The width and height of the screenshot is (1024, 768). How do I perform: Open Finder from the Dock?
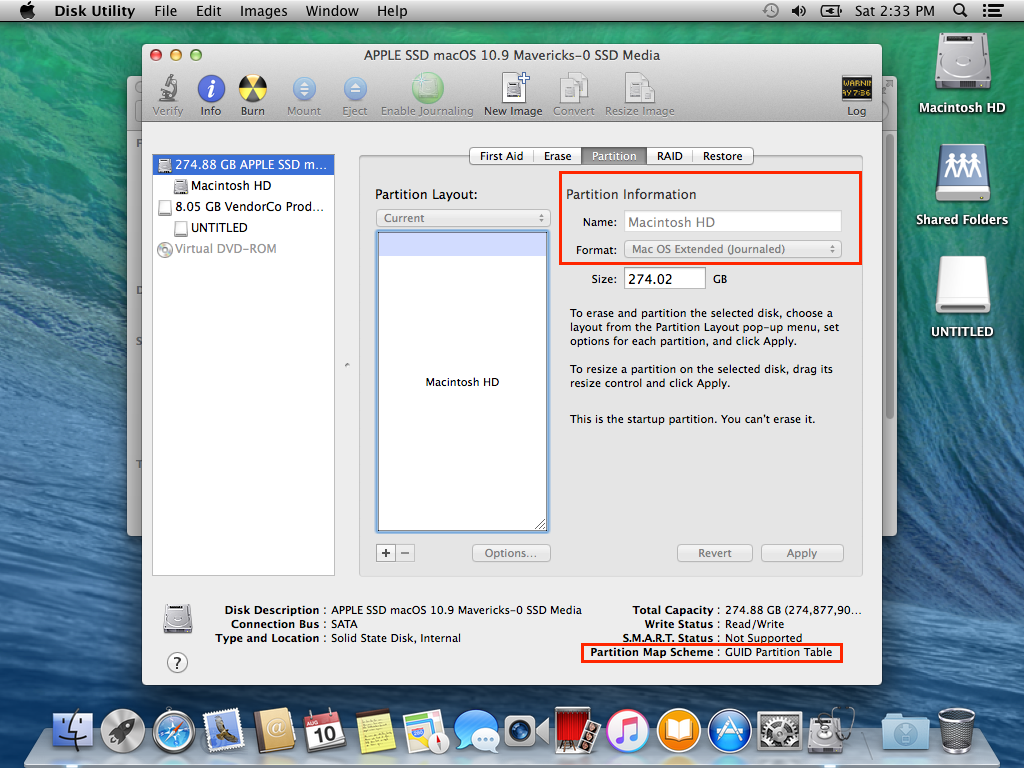[73, 730]
